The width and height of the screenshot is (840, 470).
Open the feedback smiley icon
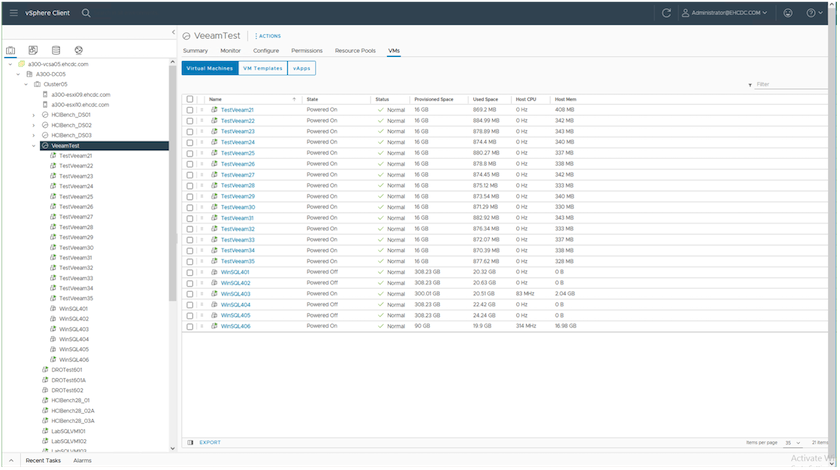(x=788, y=13)
